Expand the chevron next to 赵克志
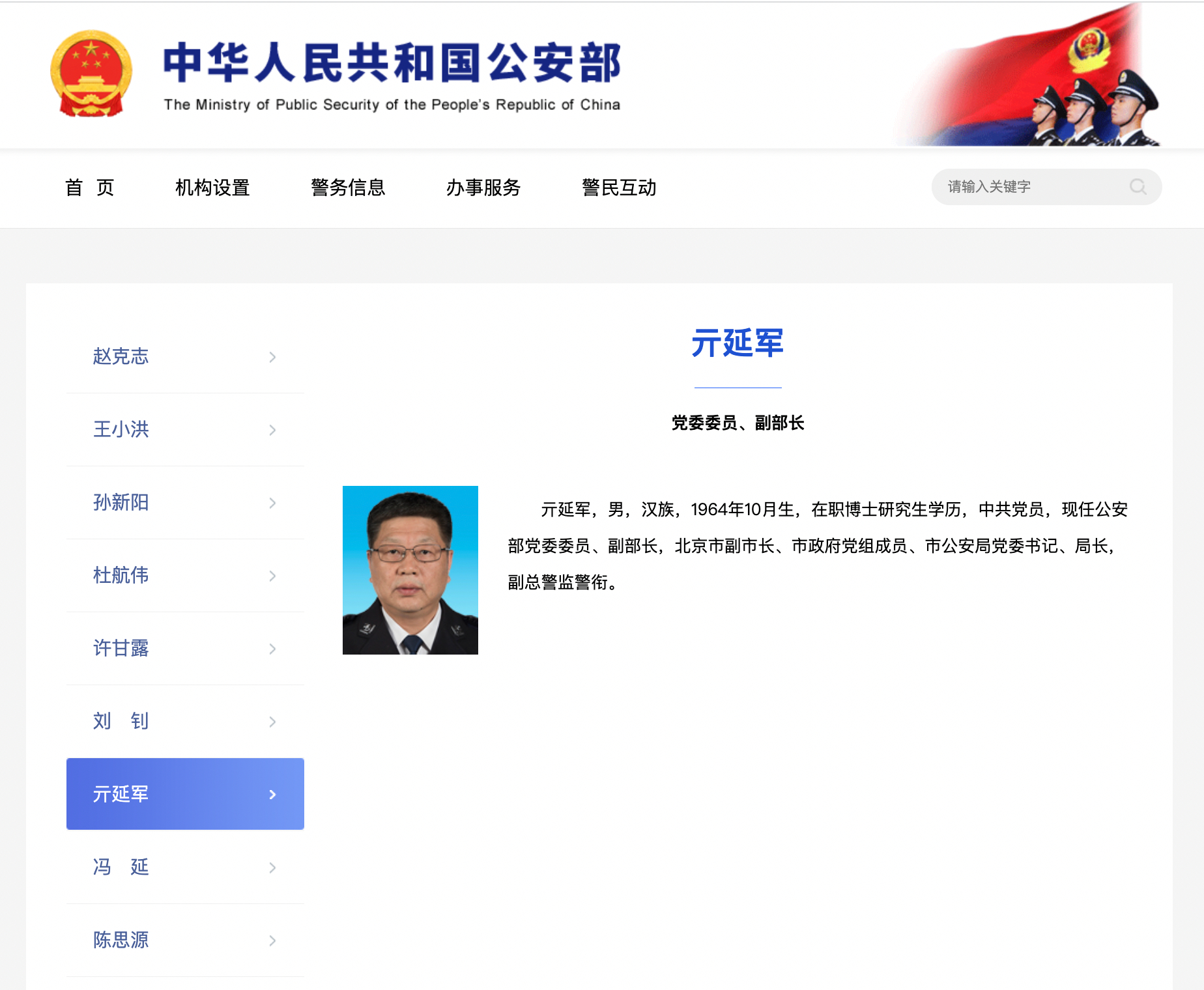Image resolution: width=1204 pixels, height=990 pixels. 272,357
